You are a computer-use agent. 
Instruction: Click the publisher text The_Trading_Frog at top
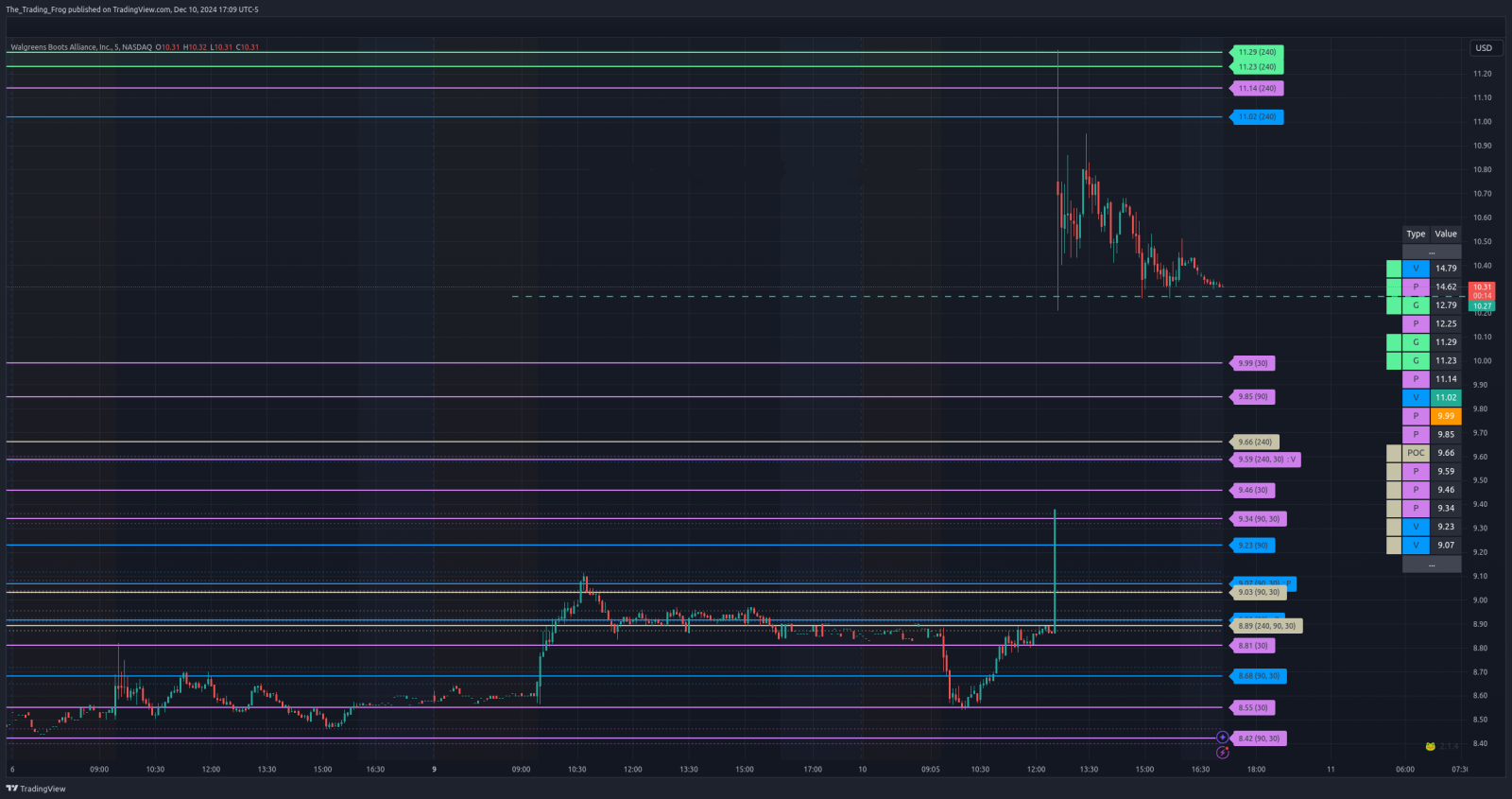pos(36,9)
